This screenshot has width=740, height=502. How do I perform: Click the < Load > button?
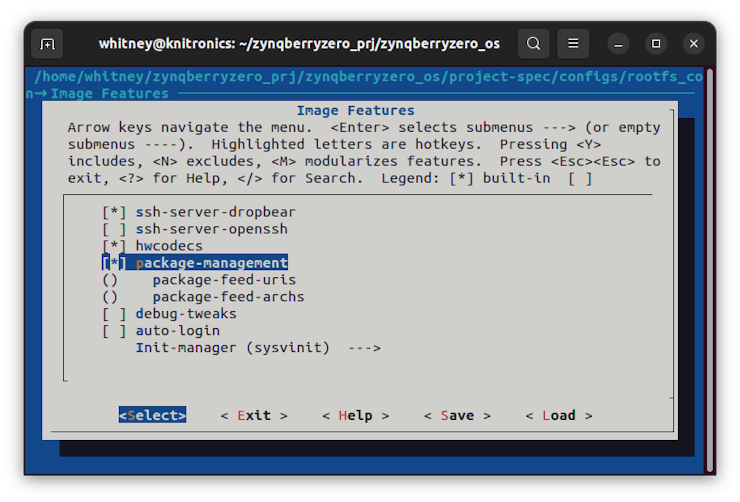coord(559,415)
